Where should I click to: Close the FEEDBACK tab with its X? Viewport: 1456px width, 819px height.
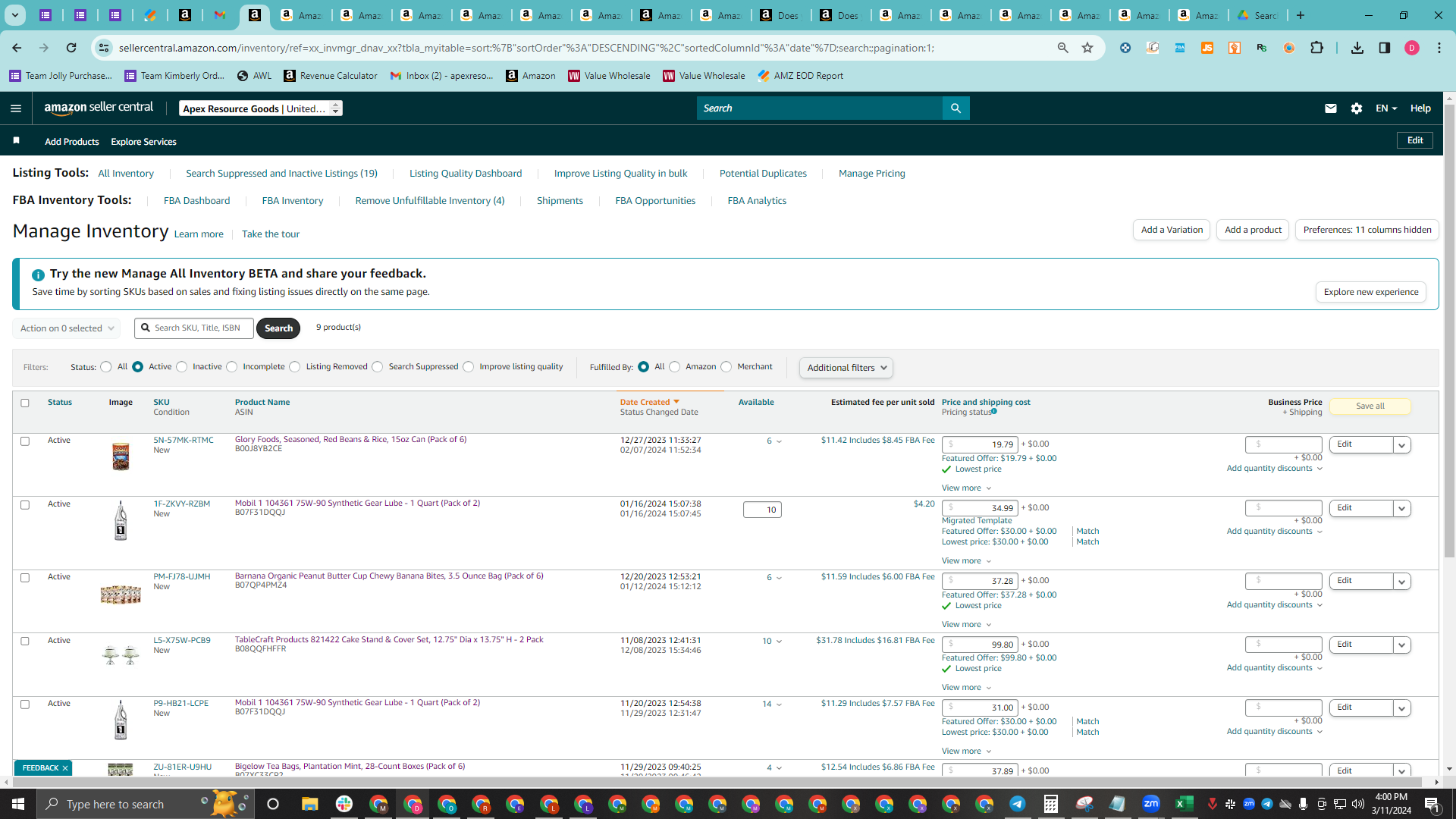pos(65,768)
